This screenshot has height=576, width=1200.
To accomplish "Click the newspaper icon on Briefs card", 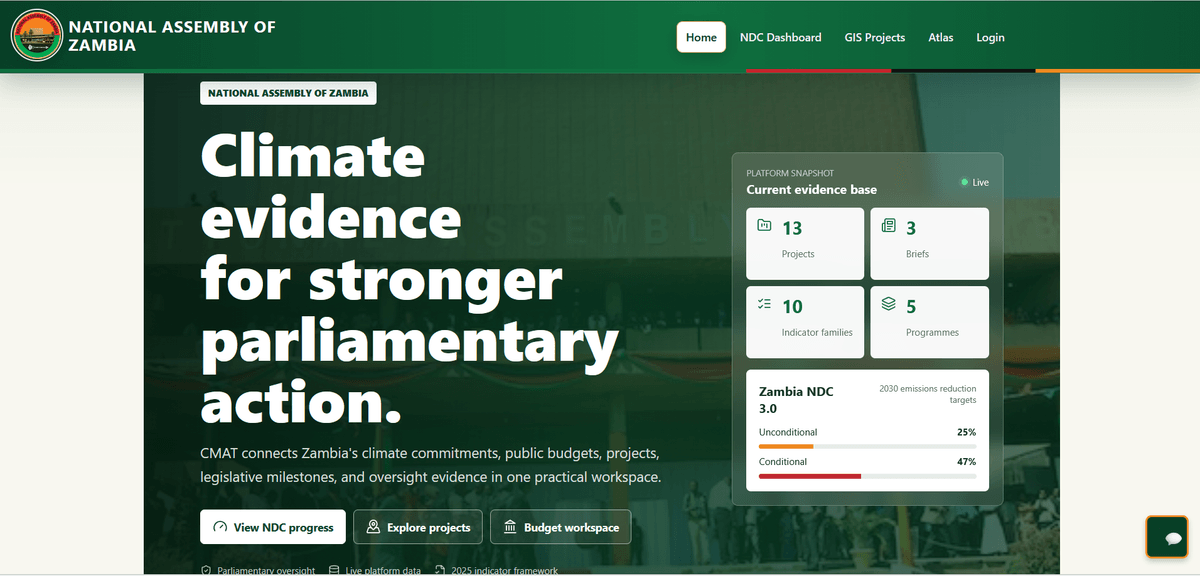I will [x=888, y=226].
